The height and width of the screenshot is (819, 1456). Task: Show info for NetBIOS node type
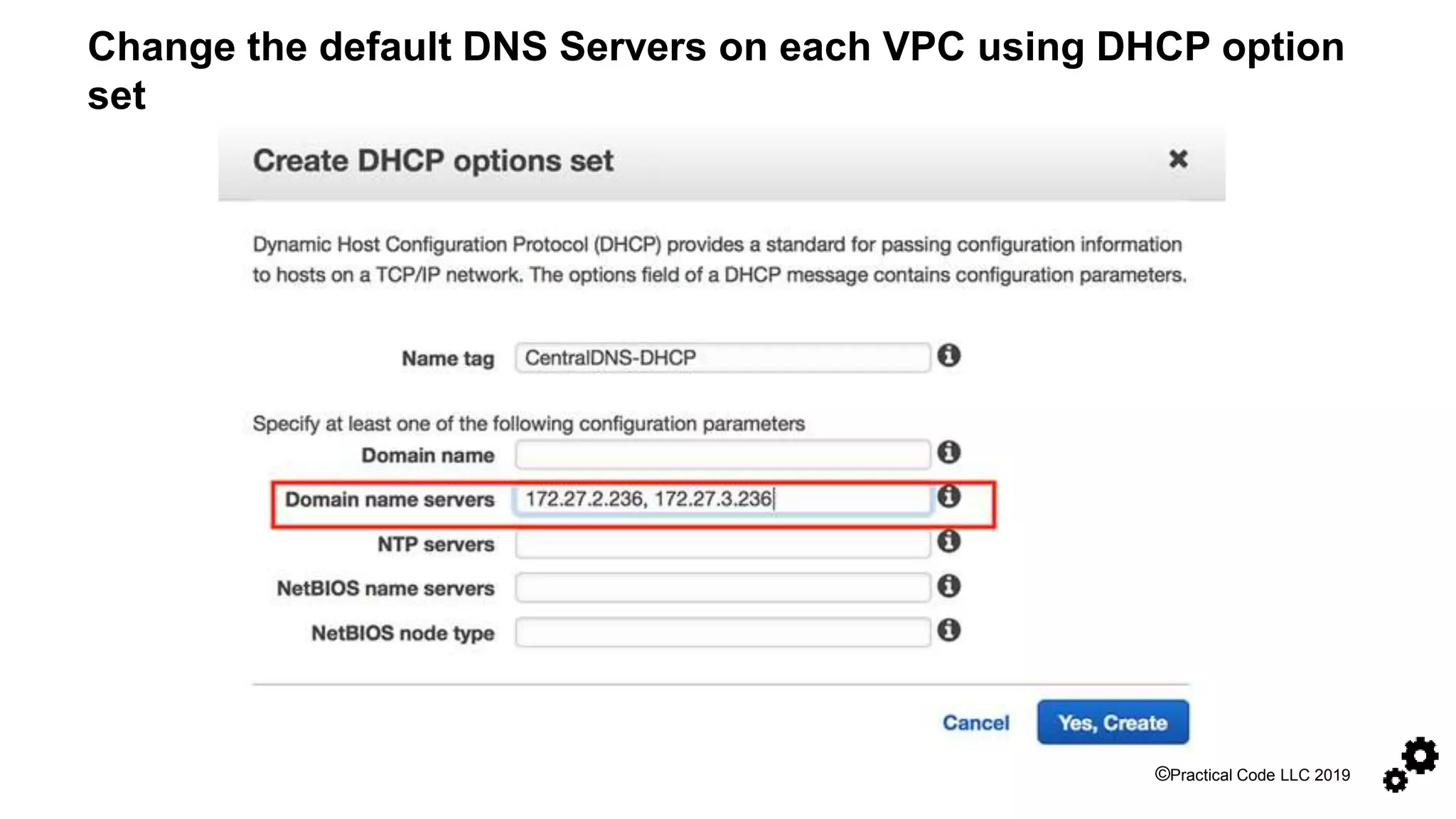click(948, 631)
